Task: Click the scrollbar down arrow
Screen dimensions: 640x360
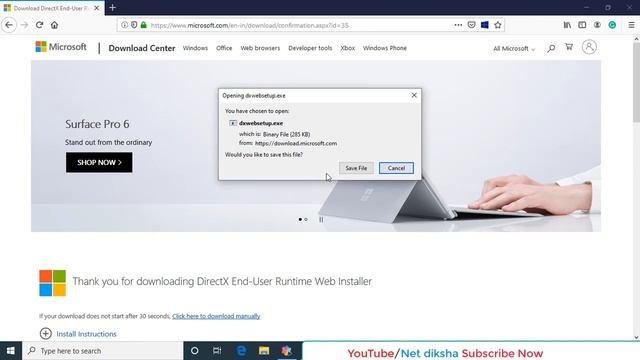Action: point(636,337)
